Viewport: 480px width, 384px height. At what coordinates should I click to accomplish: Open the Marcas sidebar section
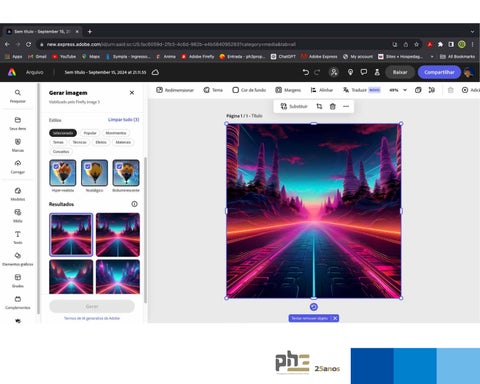coord(18,145)
